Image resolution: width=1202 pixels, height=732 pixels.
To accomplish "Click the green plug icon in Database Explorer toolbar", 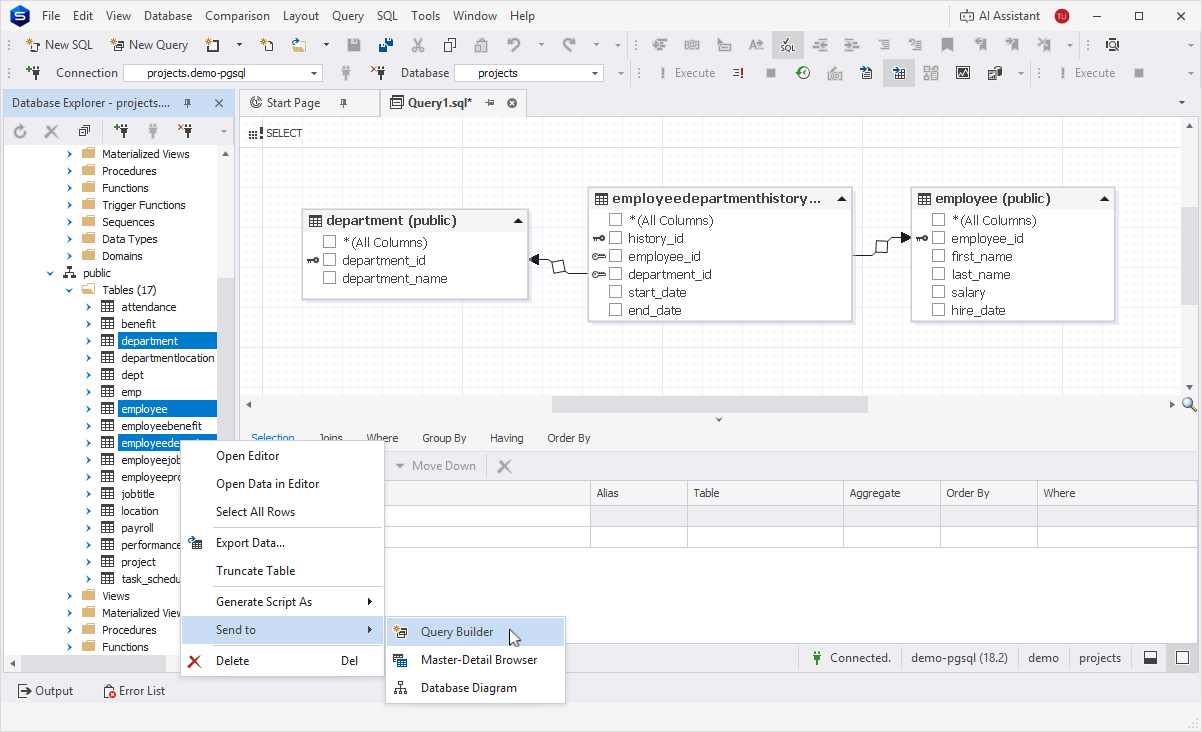I will click(121, 131).
